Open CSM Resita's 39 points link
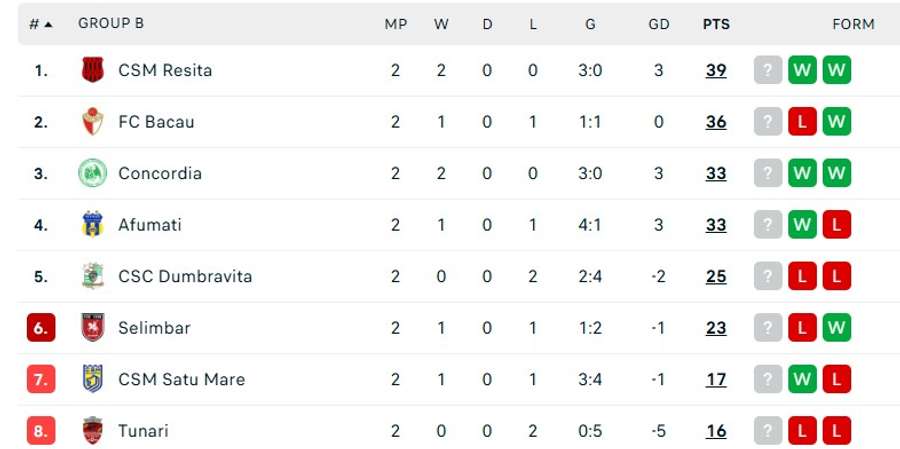Image resolution: width=900 pixels, height=449 pixels. 716,70
